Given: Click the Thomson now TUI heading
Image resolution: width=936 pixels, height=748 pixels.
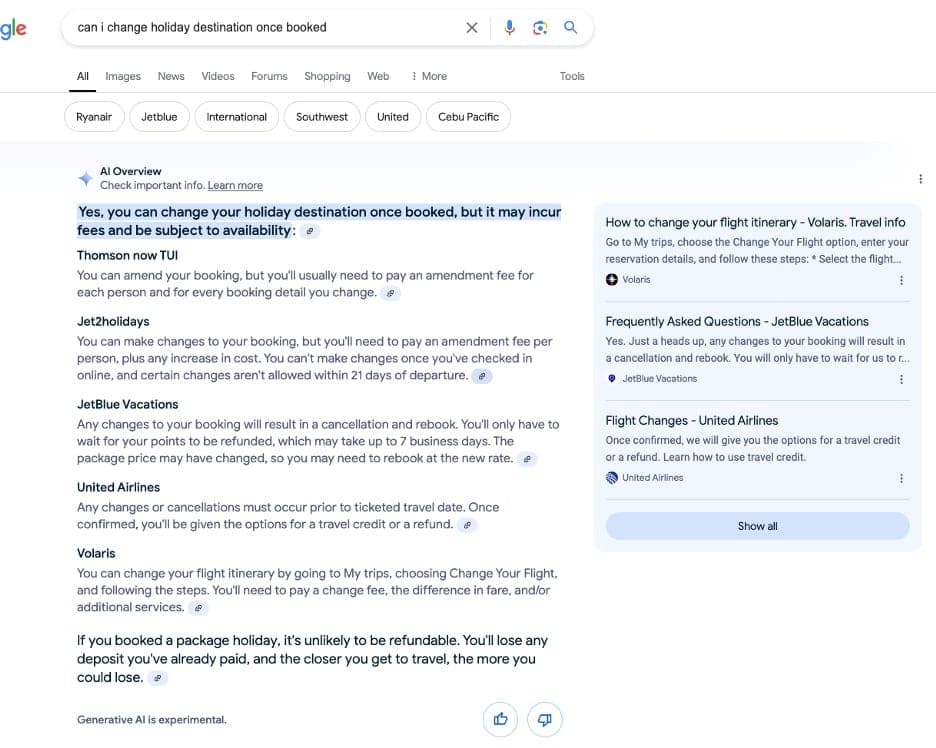Looking at the screenshot, I should [127, 256].
